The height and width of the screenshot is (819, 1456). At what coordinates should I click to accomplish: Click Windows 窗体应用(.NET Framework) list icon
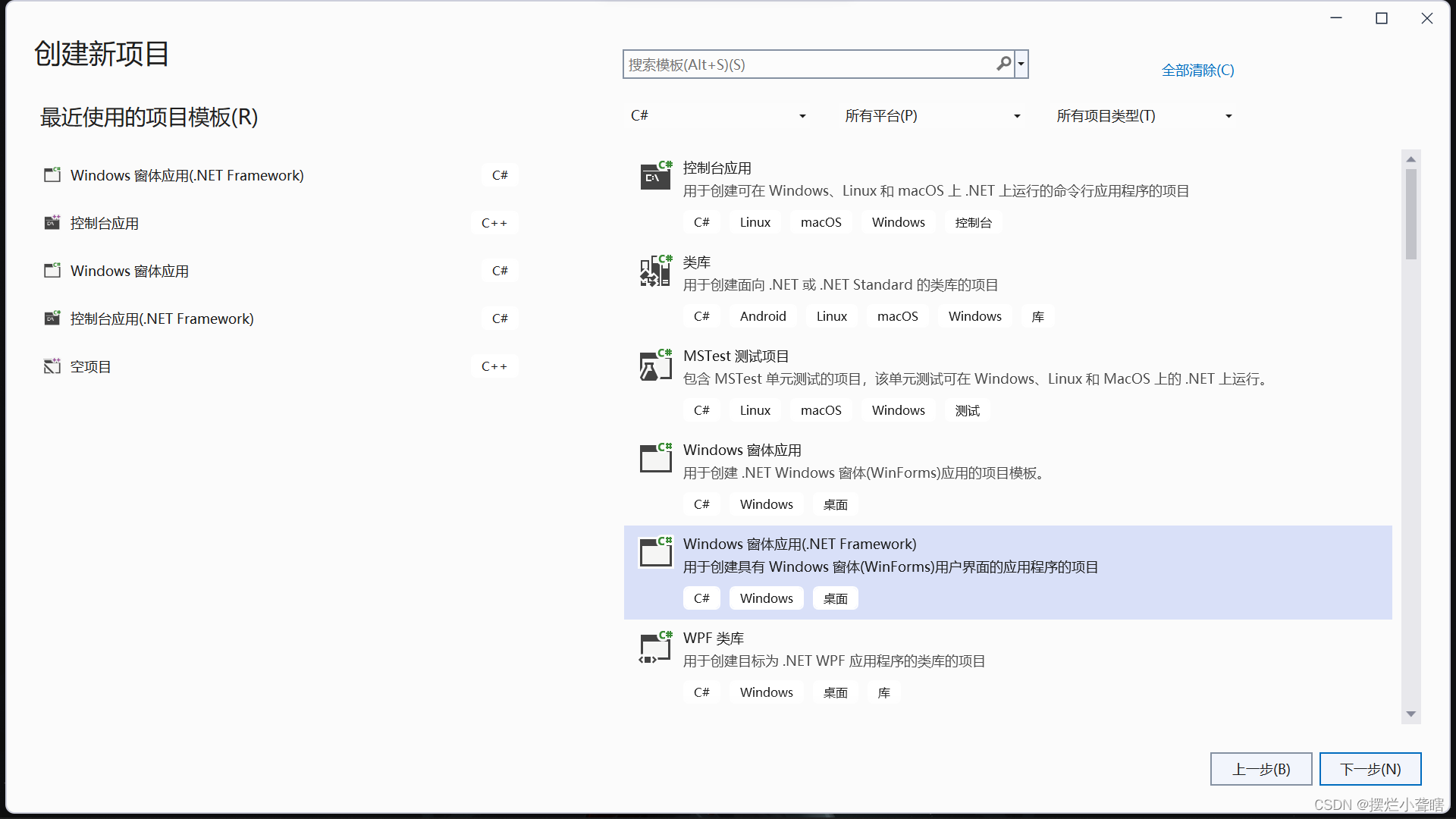point(655,553)
